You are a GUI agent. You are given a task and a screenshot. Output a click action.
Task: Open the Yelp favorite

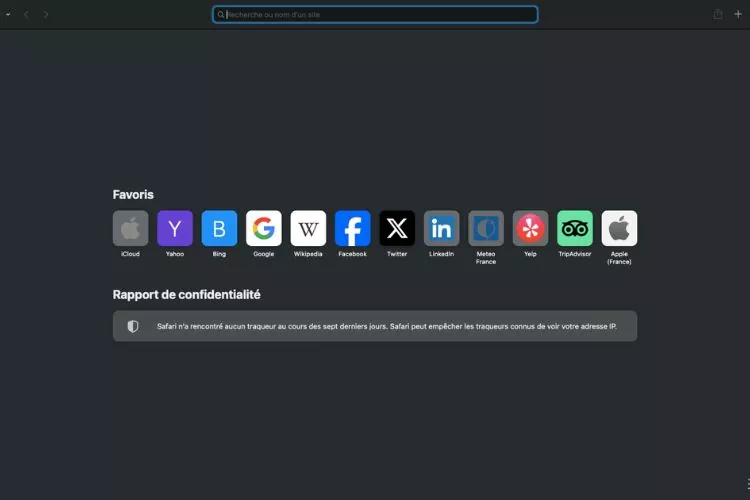click(x=530, y=228)
